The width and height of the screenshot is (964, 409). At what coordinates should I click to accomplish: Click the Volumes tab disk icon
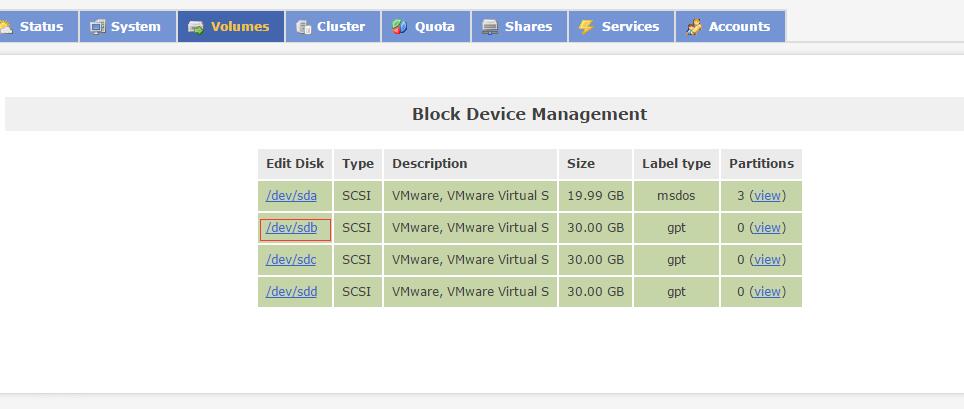(x=196, y=27)
